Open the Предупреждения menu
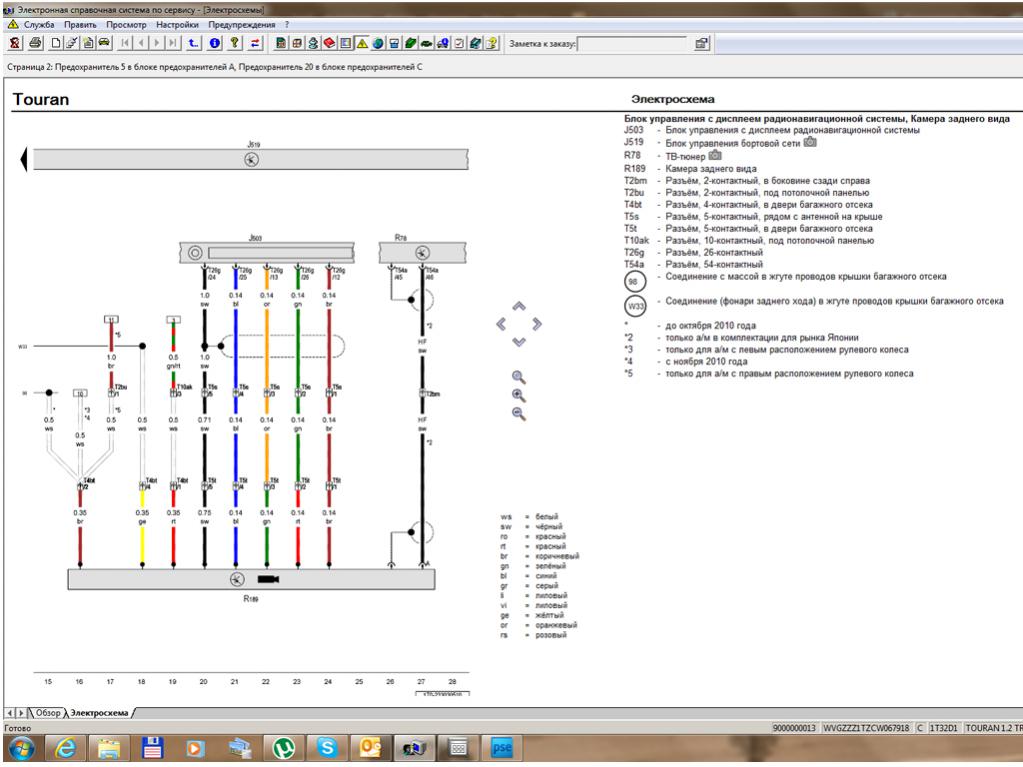 [242, 25]
